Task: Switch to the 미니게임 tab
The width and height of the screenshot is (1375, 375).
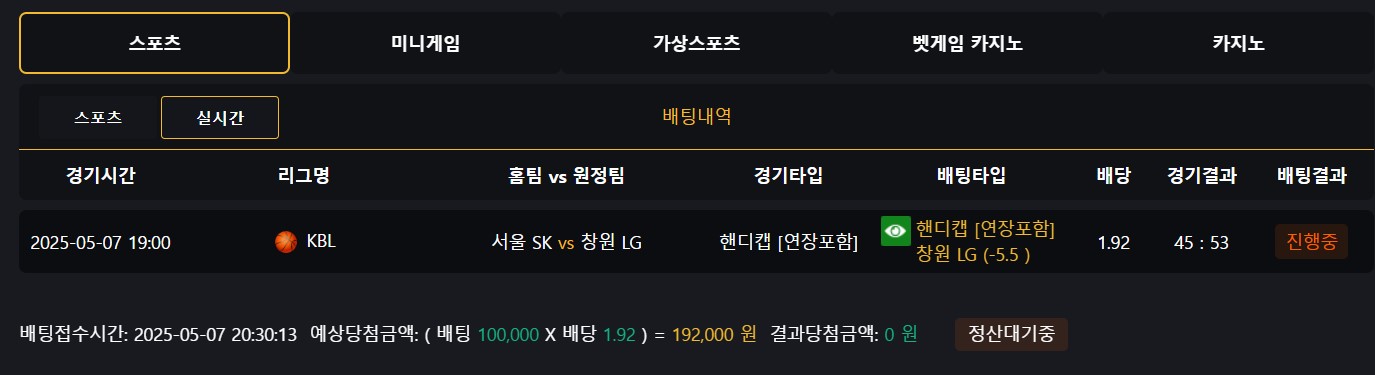Action: [x=426, y=43]
